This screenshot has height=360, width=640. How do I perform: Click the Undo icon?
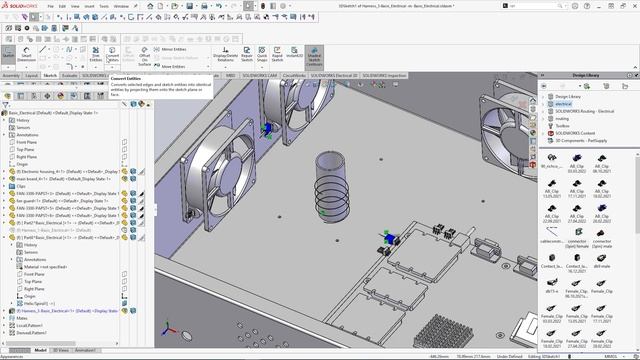tap(219, 6)
